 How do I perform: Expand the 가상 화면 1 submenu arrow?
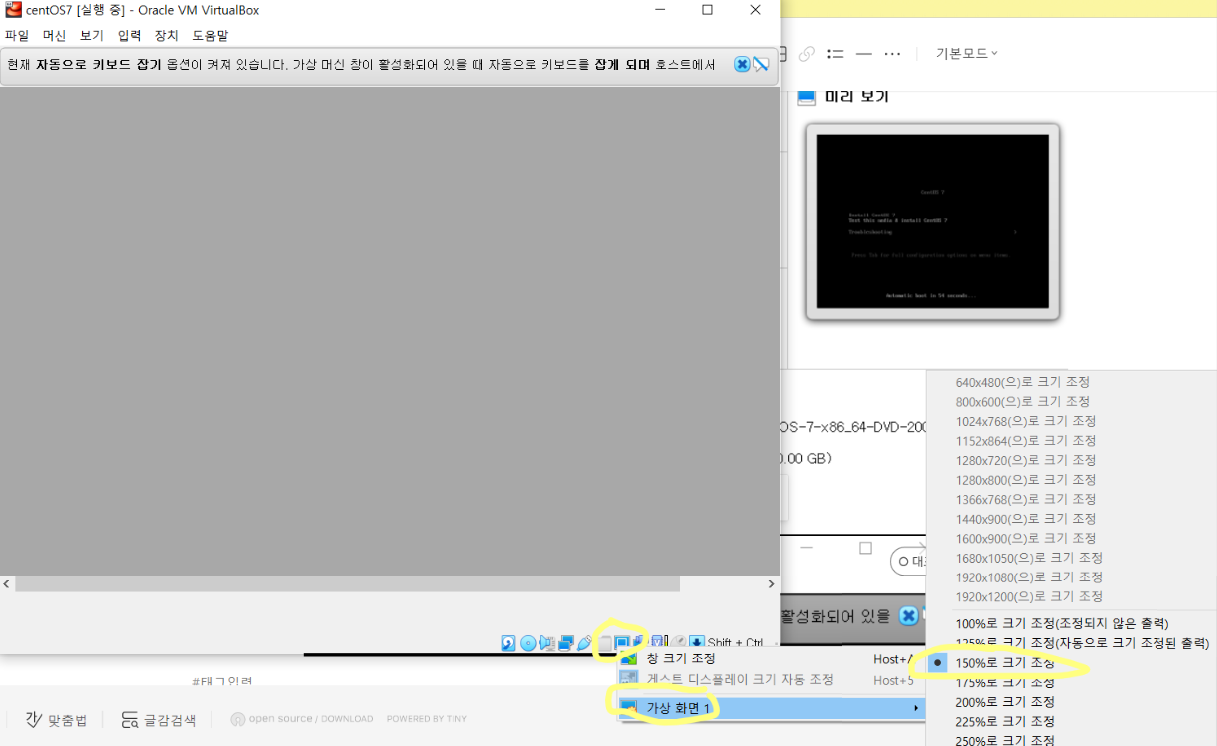click(915, 708)
